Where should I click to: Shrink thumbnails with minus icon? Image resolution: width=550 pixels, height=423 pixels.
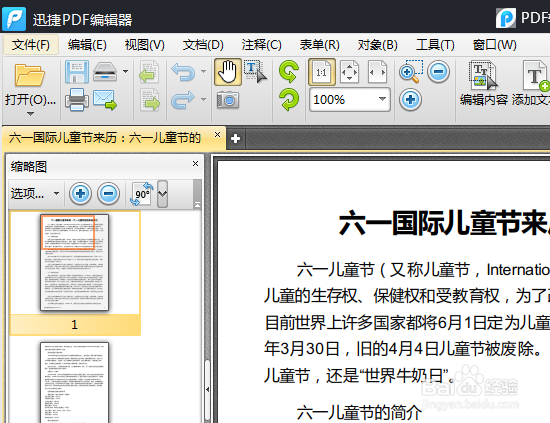coord(108,193)
